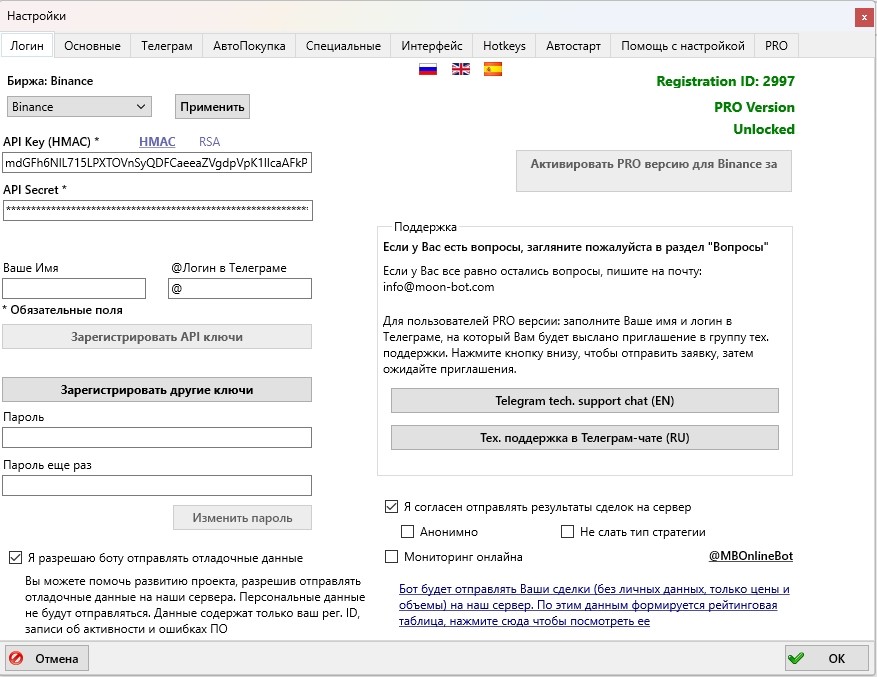
Task: Open the PRO tab
Action: (775, 45)
